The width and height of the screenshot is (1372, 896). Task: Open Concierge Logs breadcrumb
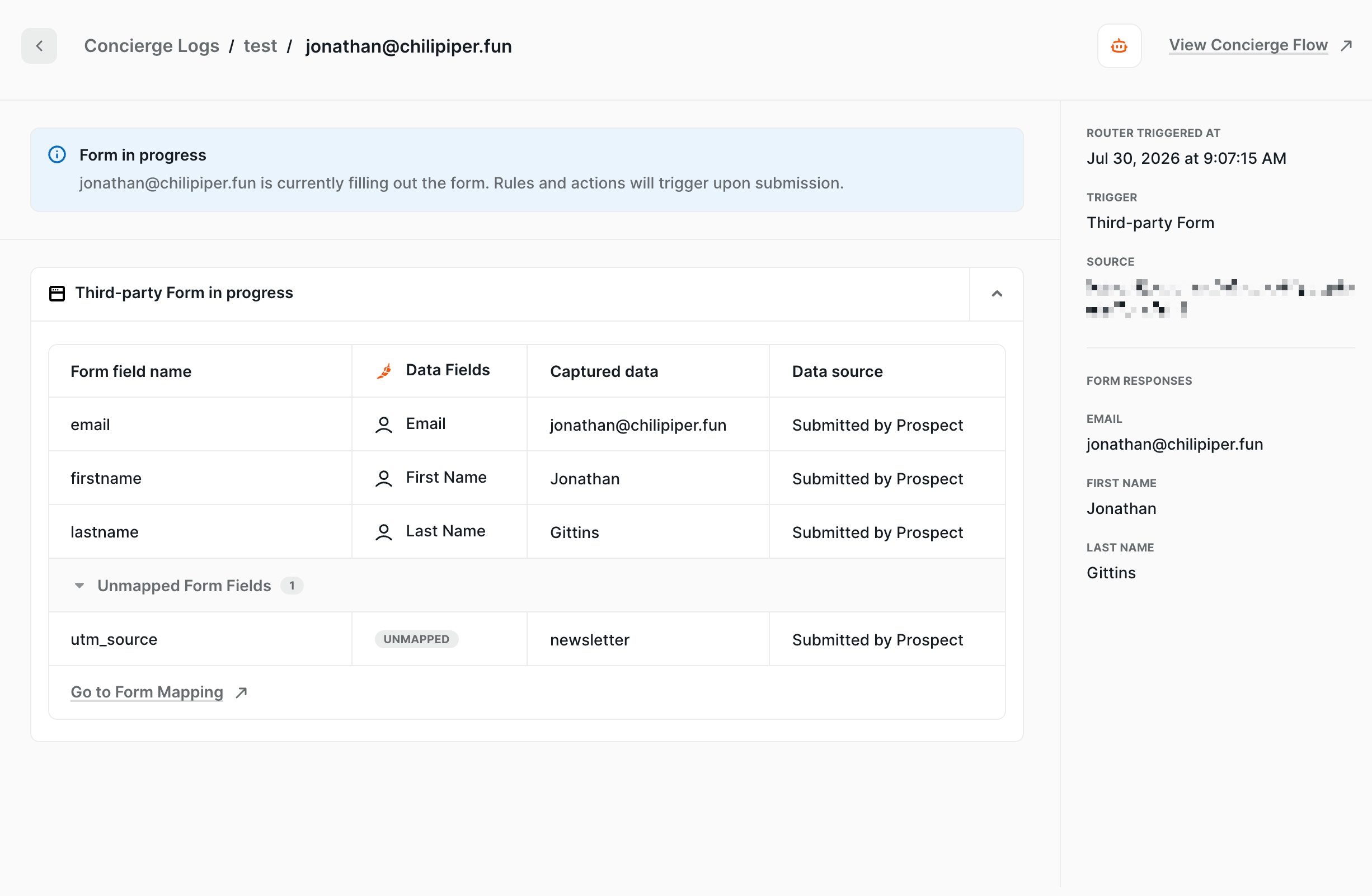pos(152,46)
